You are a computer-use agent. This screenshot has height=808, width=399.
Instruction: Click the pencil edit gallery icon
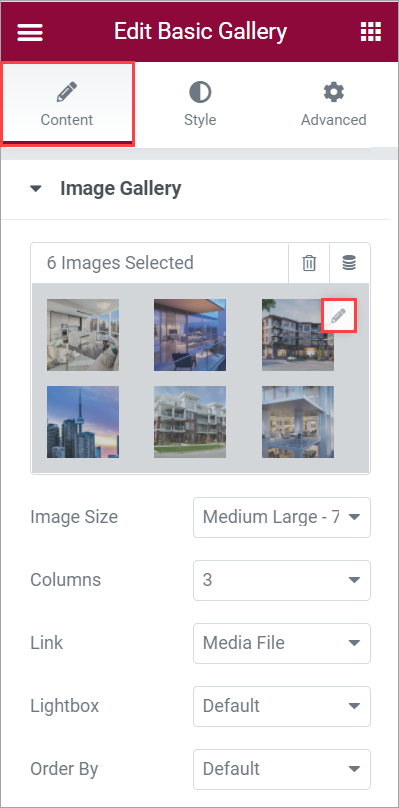pyautogui.click(x=338, y=316)
